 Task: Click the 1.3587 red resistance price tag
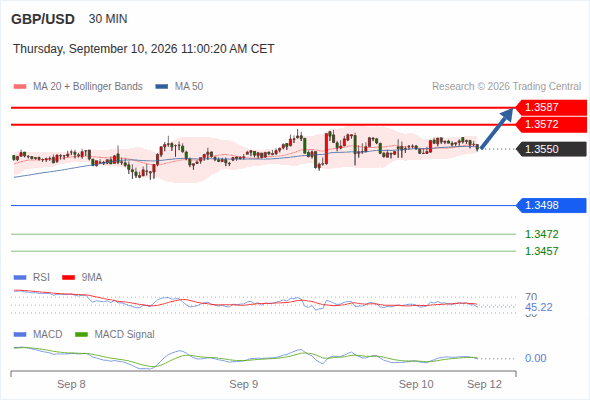pyautogui.click(x=551, y=107)
